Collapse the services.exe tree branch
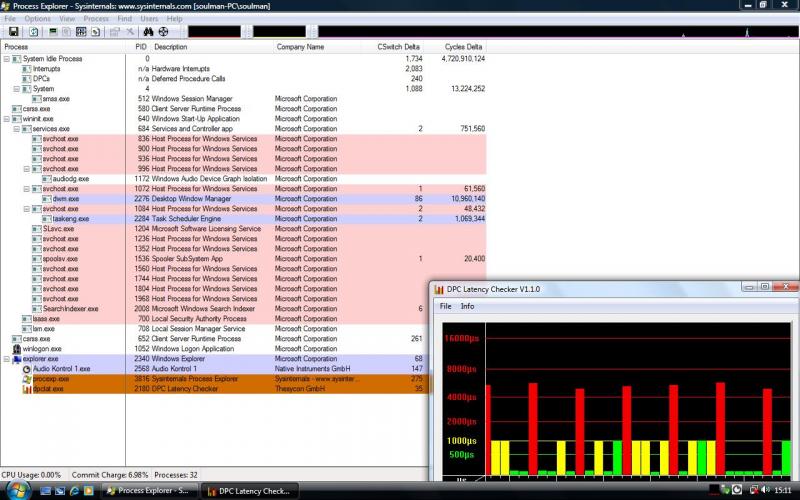 (x=17, y=129)
